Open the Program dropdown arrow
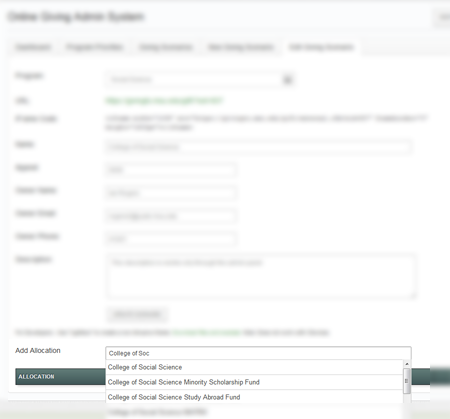The height and width of the screenshot is (419, 450). [288, 80]
